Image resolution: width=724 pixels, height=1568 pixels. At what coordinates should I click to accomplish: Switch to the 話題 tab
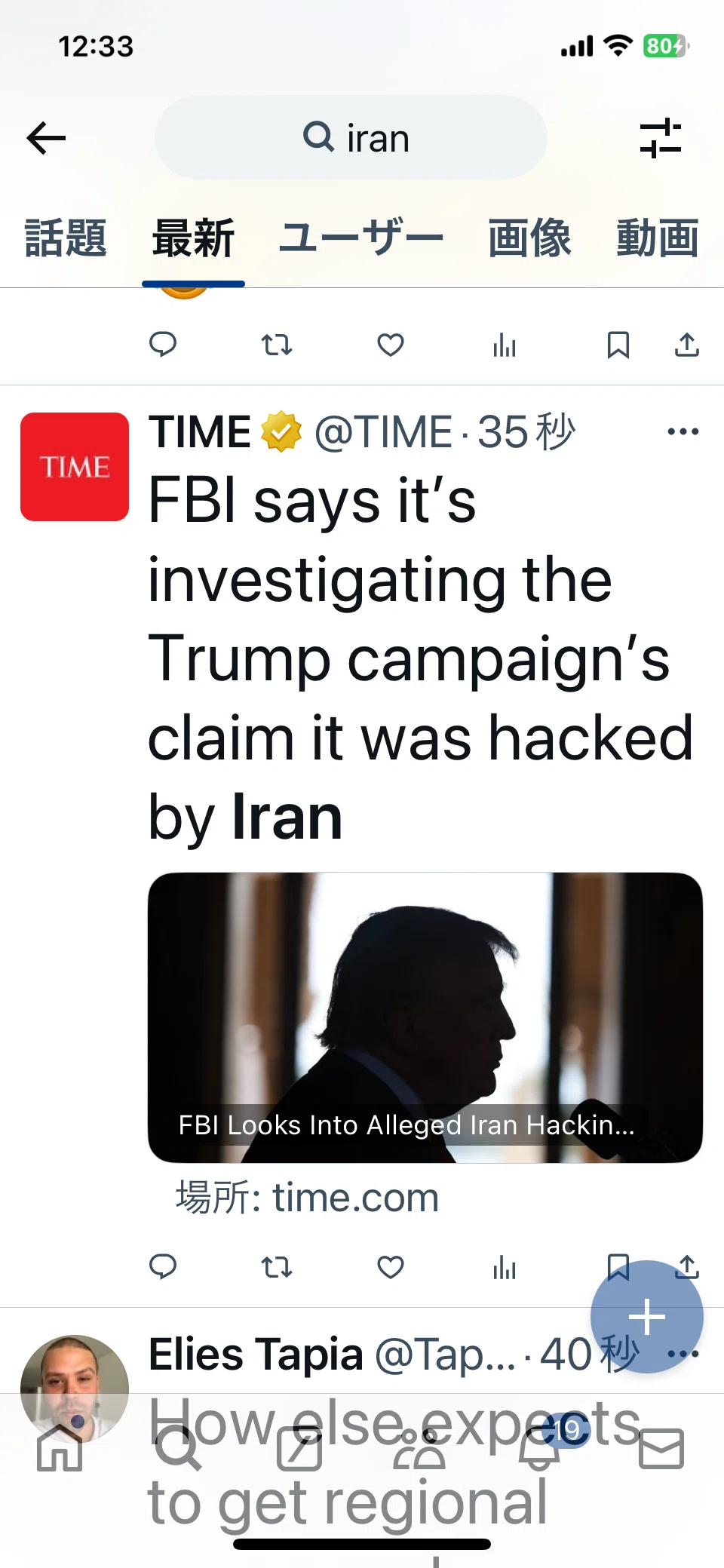66,238
